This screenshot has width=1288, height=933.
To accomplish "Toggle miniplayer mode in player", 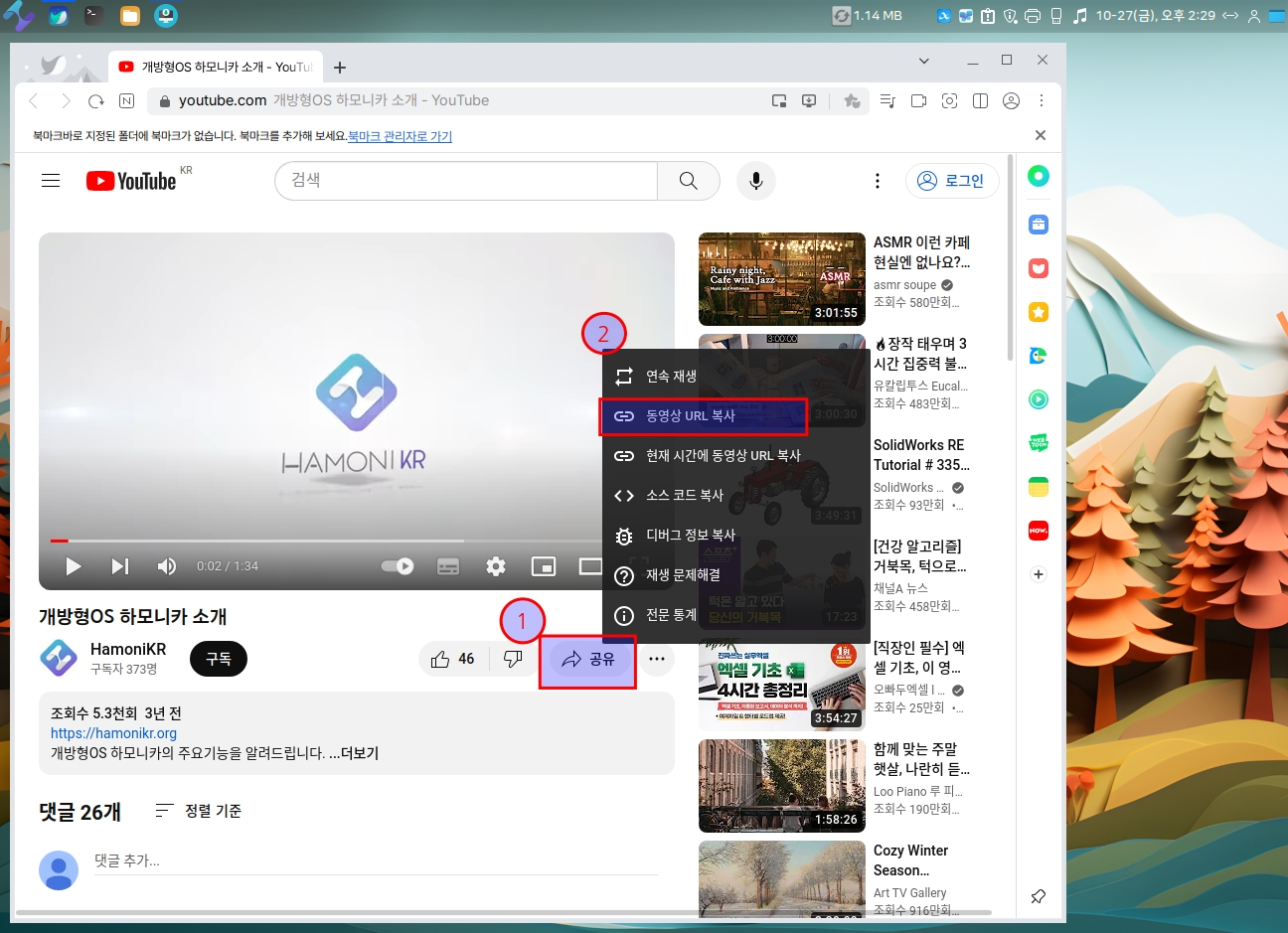I will (x=544, y=566).
